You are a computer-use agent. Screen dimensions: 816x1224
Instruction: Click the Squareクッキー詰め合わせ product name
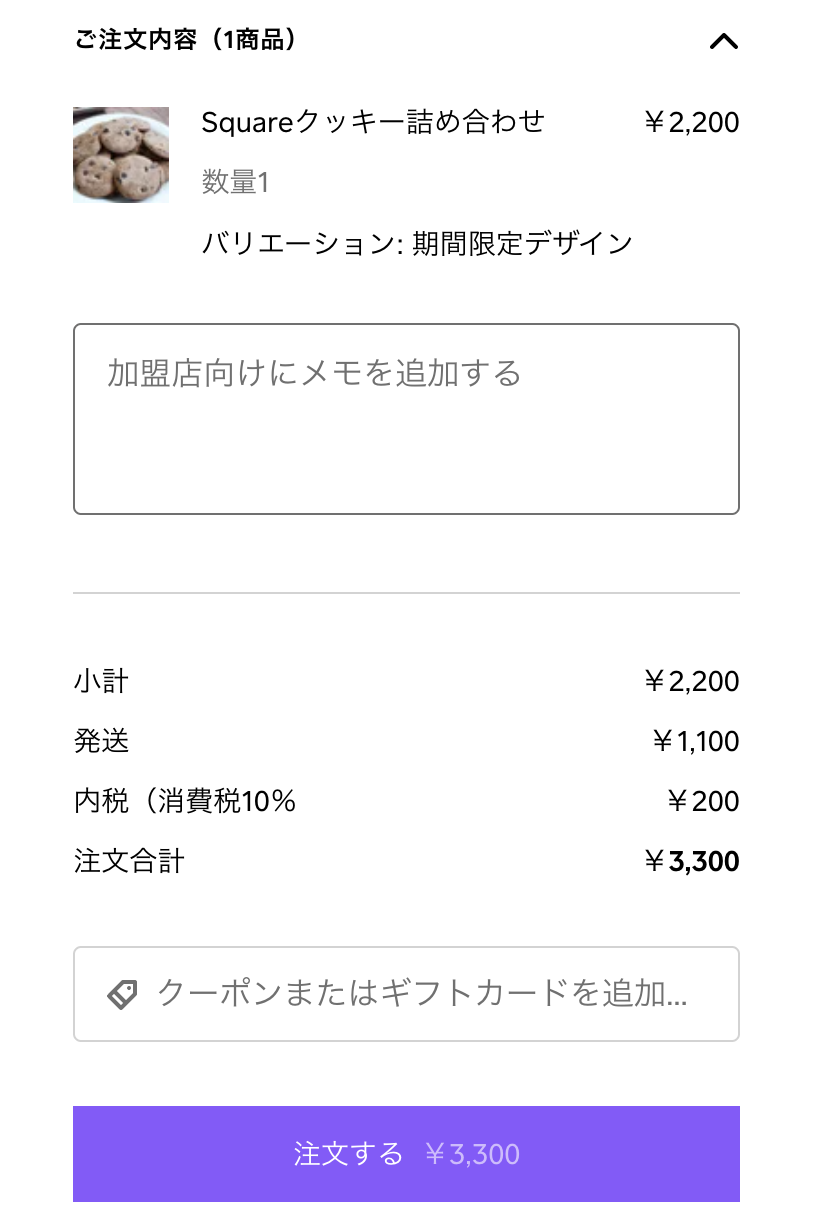pos(373,122)
